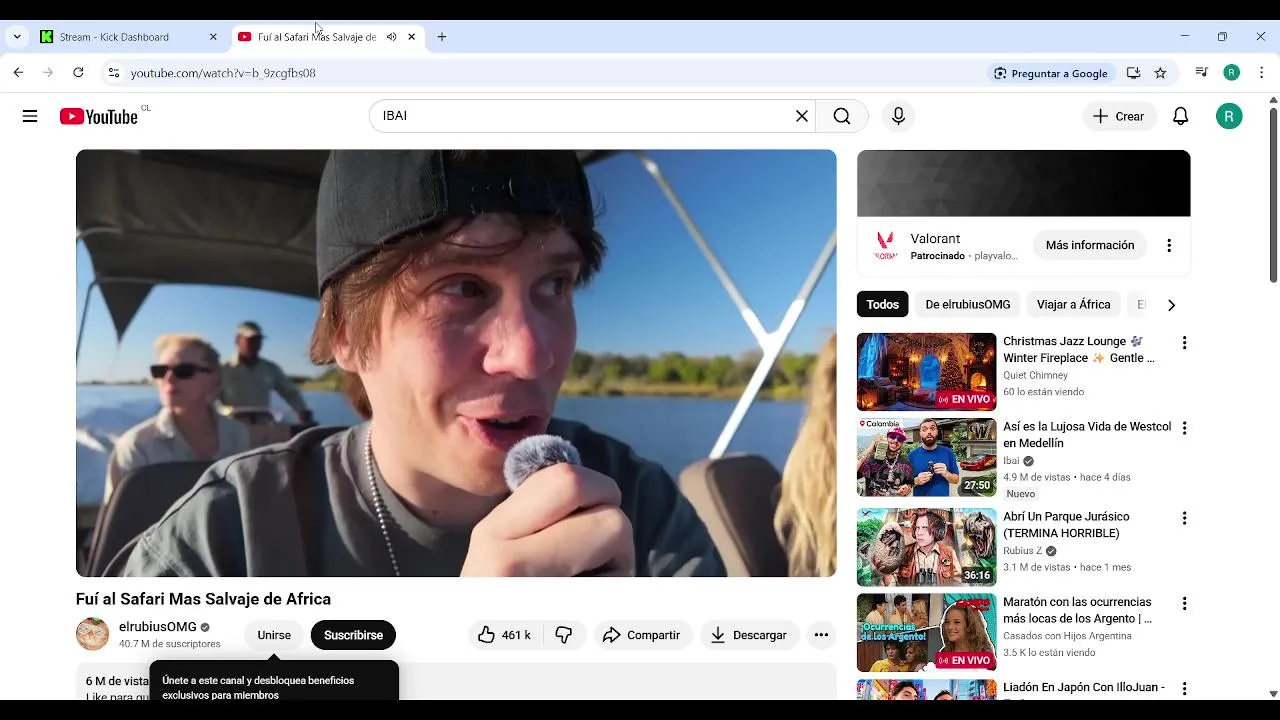The height and width of the screenshot is (720, 1280).
Task: Click the video player to pause
Action: point(456,363)
